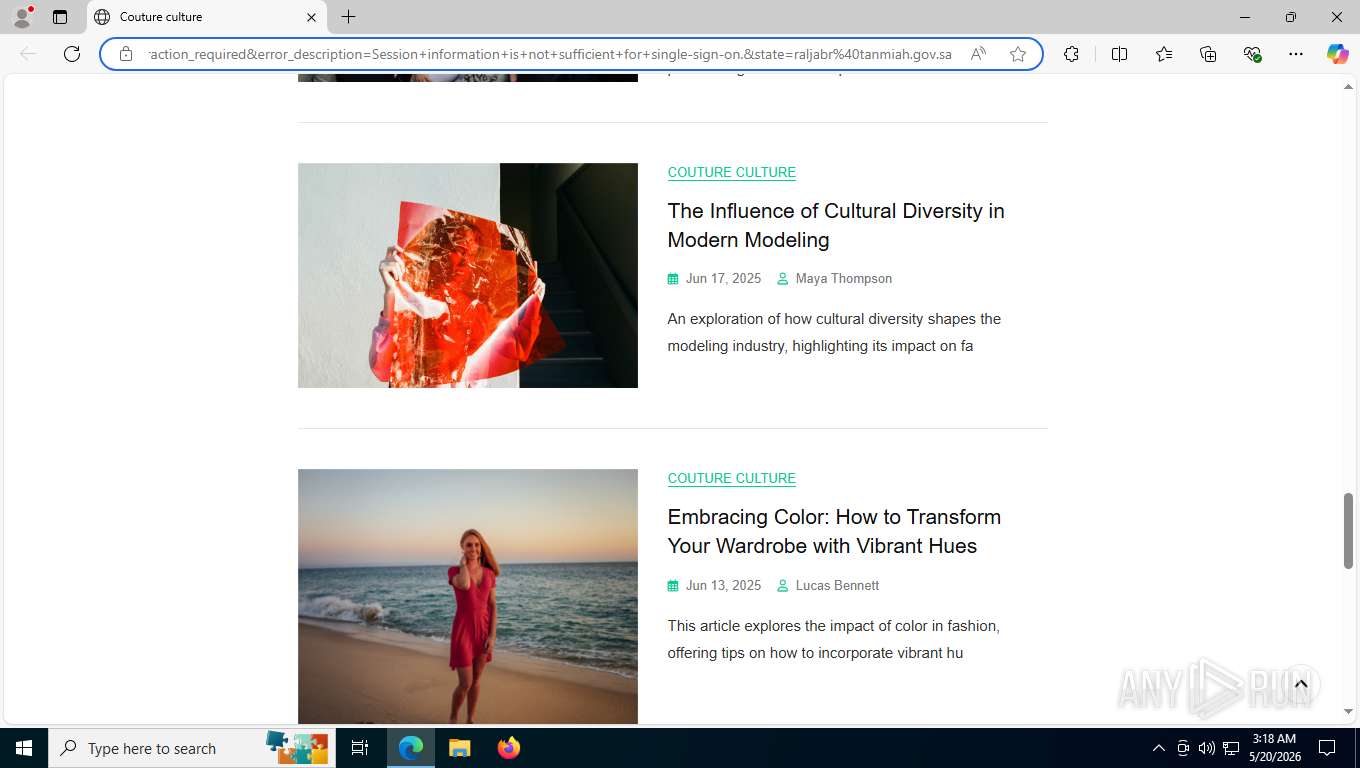
Task: Show hidden system tray icons chevron
Action: pyautogui.click(x=1159, y=748)
